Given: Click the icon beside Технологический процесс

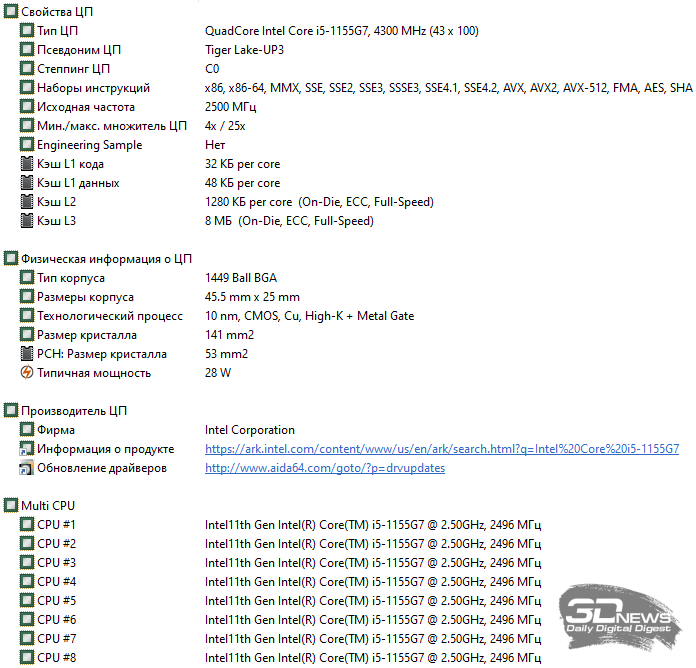Looking at the screenshot, I should (x=27, y=316).
